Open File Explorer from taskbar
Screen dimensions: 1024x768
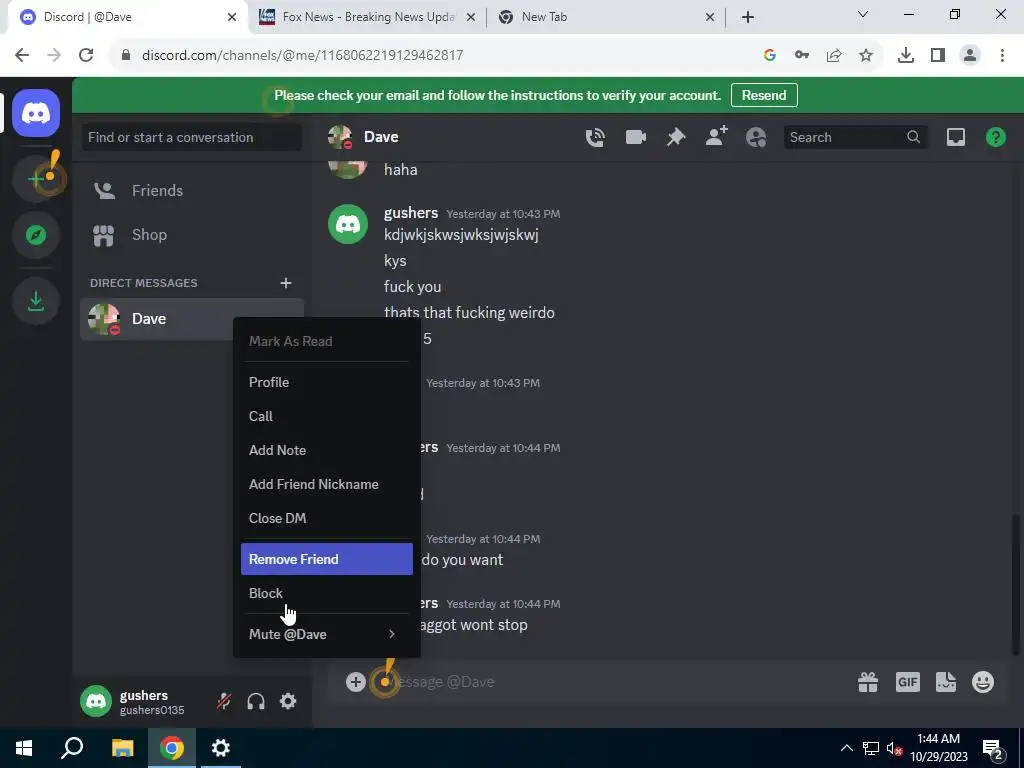[122, 748]
